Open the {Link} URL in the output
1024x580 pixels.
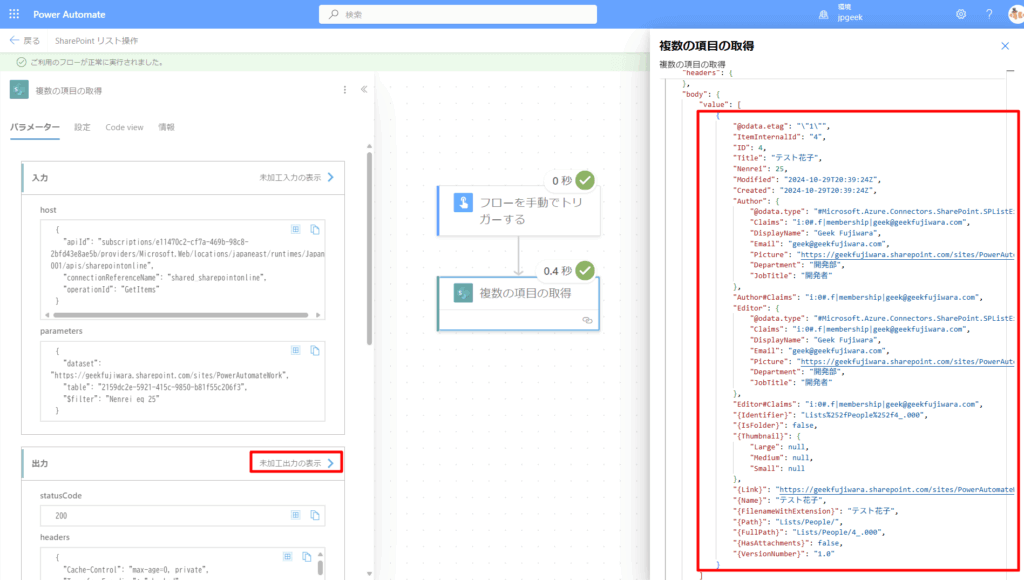coord(897,489)
